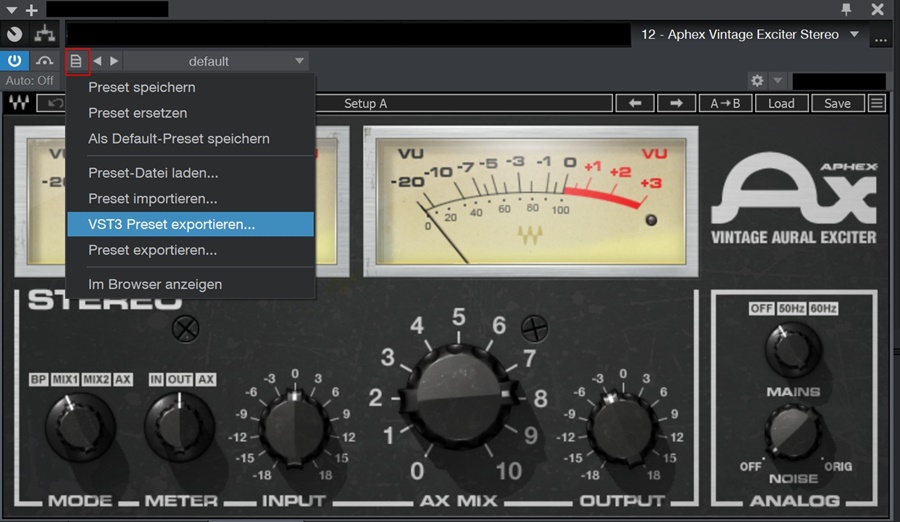Click the Load button
900x522 pixels.
click(x=781, y=103)
